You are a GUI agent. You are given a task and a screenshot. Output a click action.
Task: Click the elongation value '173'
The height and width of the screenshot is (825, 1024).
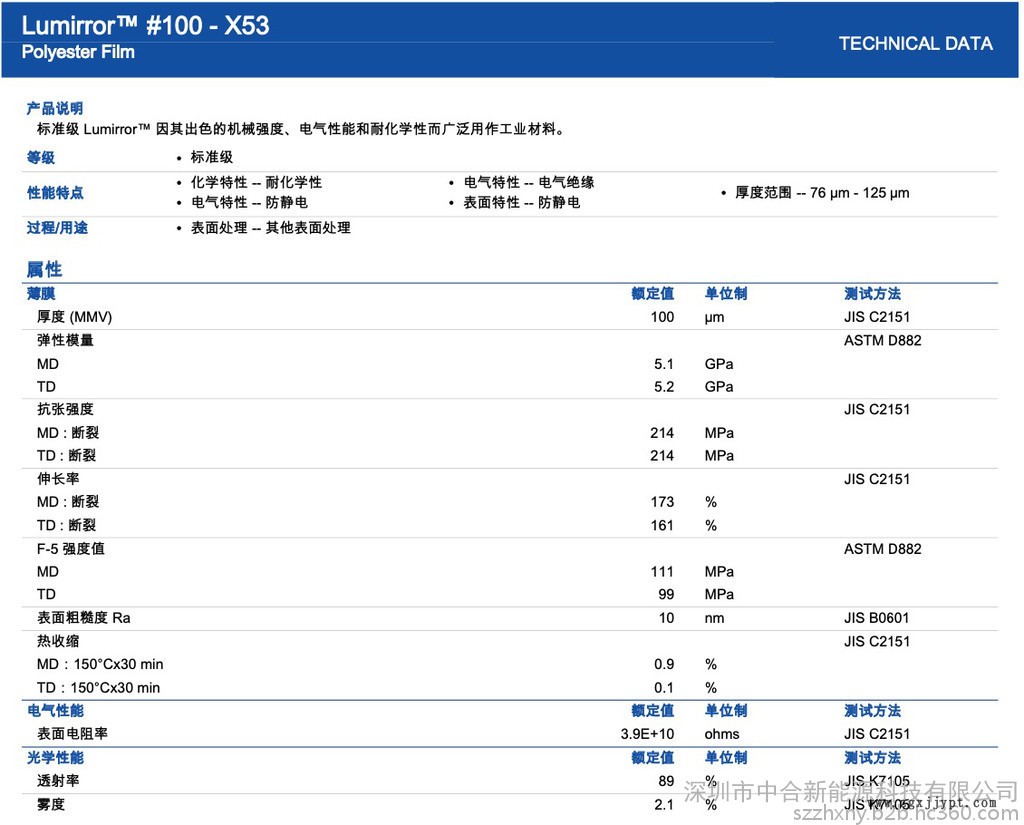(x=662, y=502)
